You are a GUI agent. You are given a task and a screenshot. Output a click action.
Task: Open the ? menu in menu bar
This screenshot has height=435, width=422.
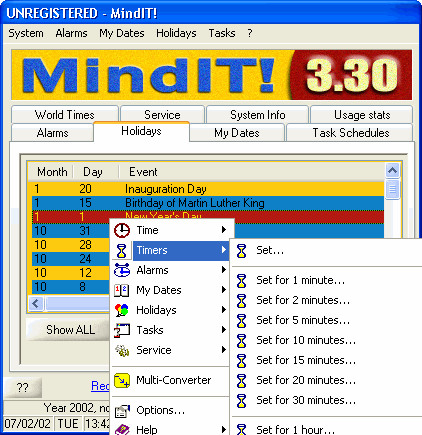pos(250,33)
